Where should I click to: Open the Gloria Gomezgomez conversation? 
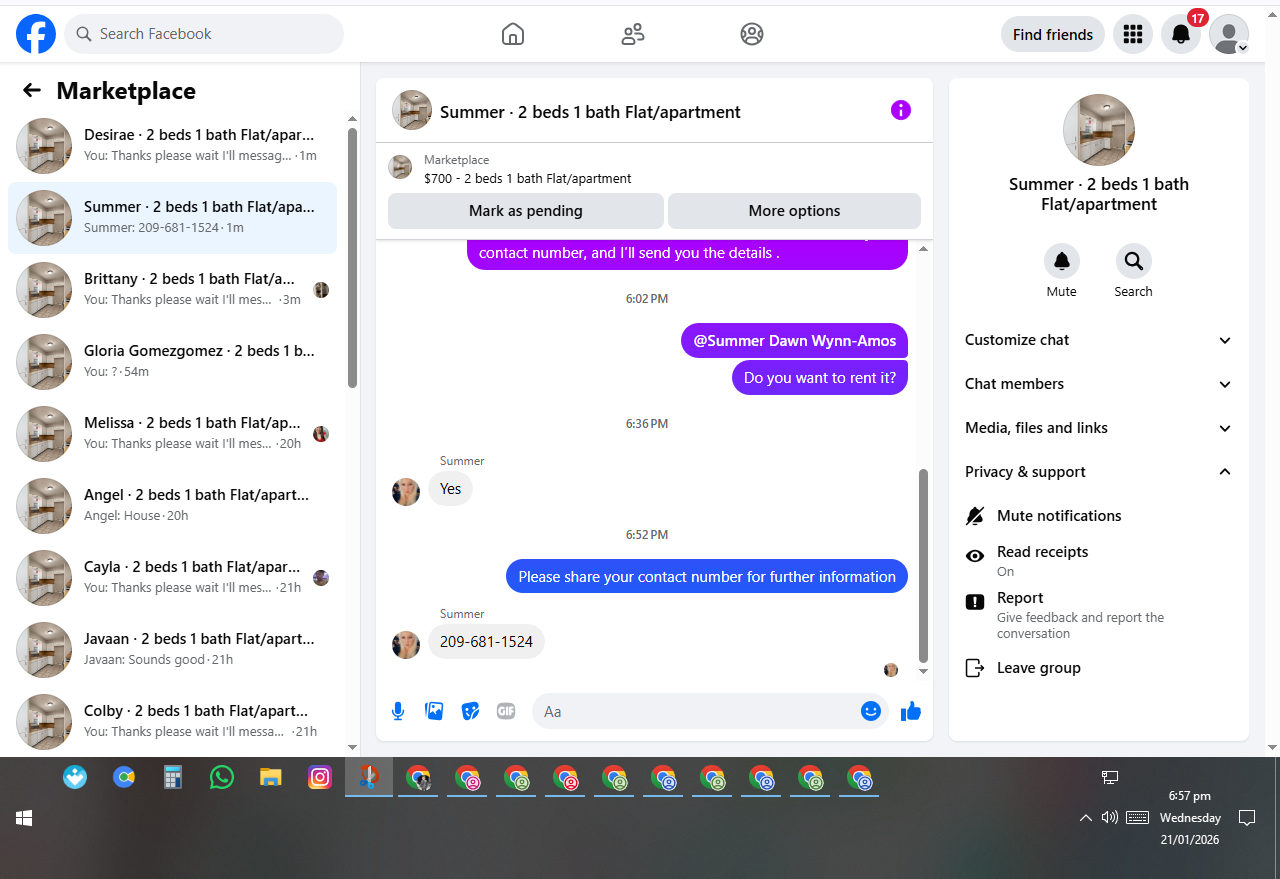tap(172, 362)
